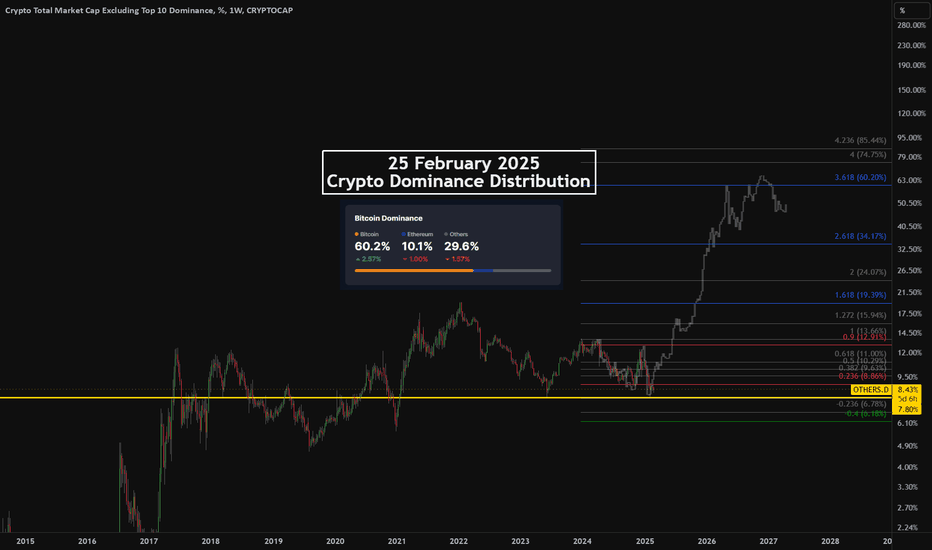Click the 2025 label on time axis
This screenshot has height=550, width=932.
pyautogui.click(x=645, y=541)
